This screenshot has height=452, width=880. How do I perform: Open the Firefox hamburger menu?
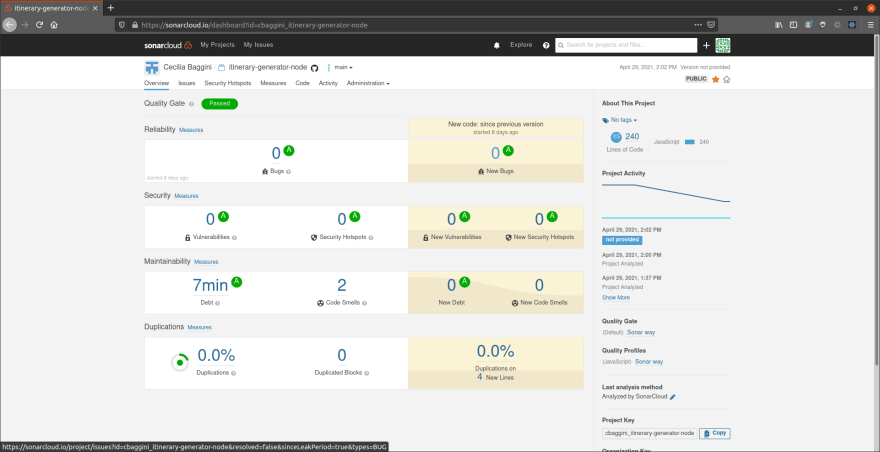tap(869, 25)
